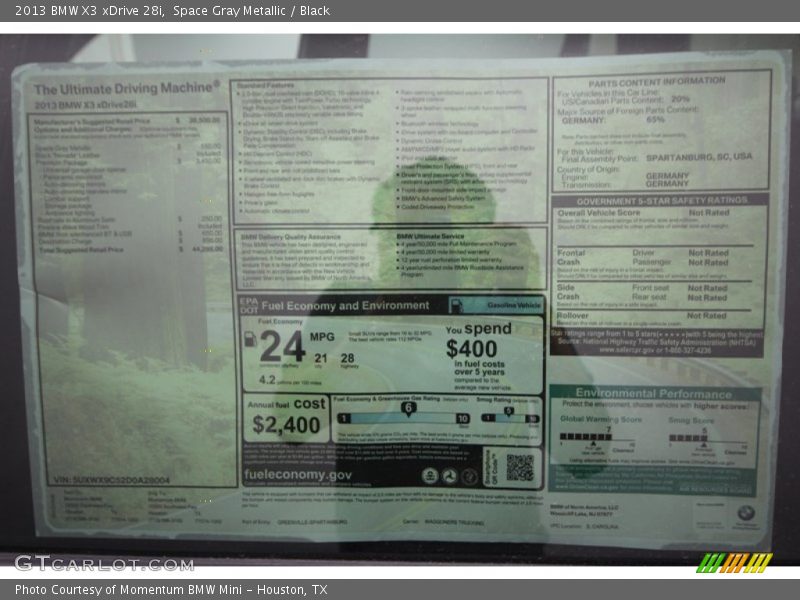This screenshot has width=800, height=600.
Task: Click "PARTS CONTENT INFORMATION" heading
Action: (657, 82)
